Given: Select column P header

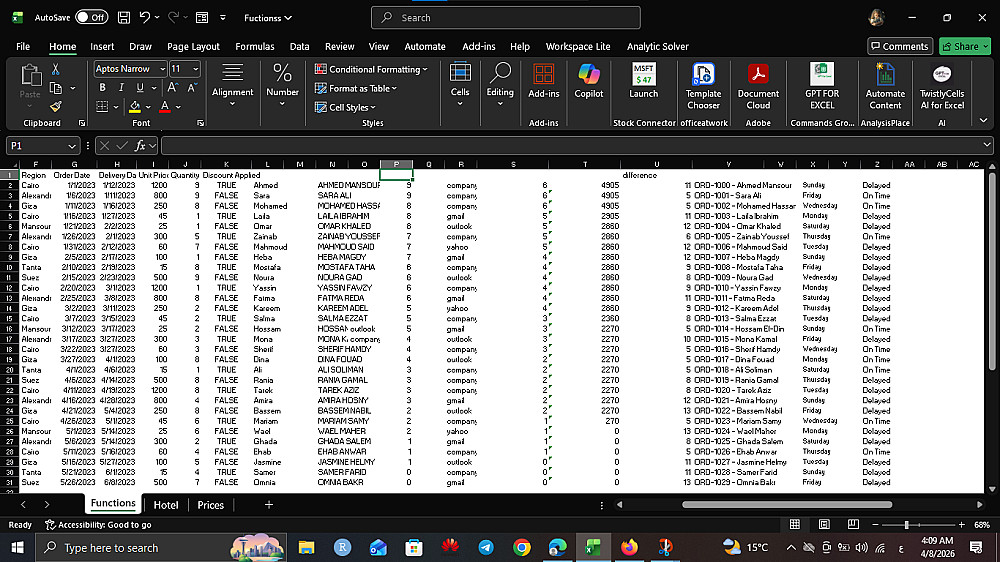Looking at the screenshot, I should pos(396,165).
